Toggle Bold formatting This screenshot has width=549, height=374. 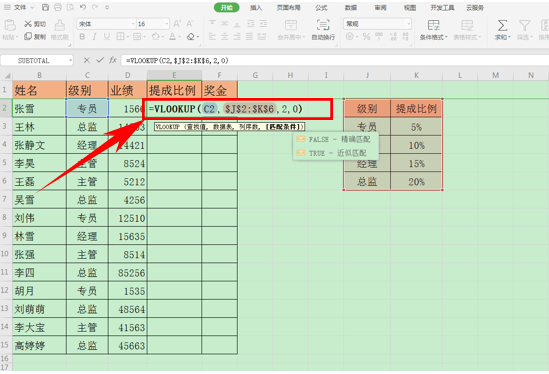pos(82,36)
